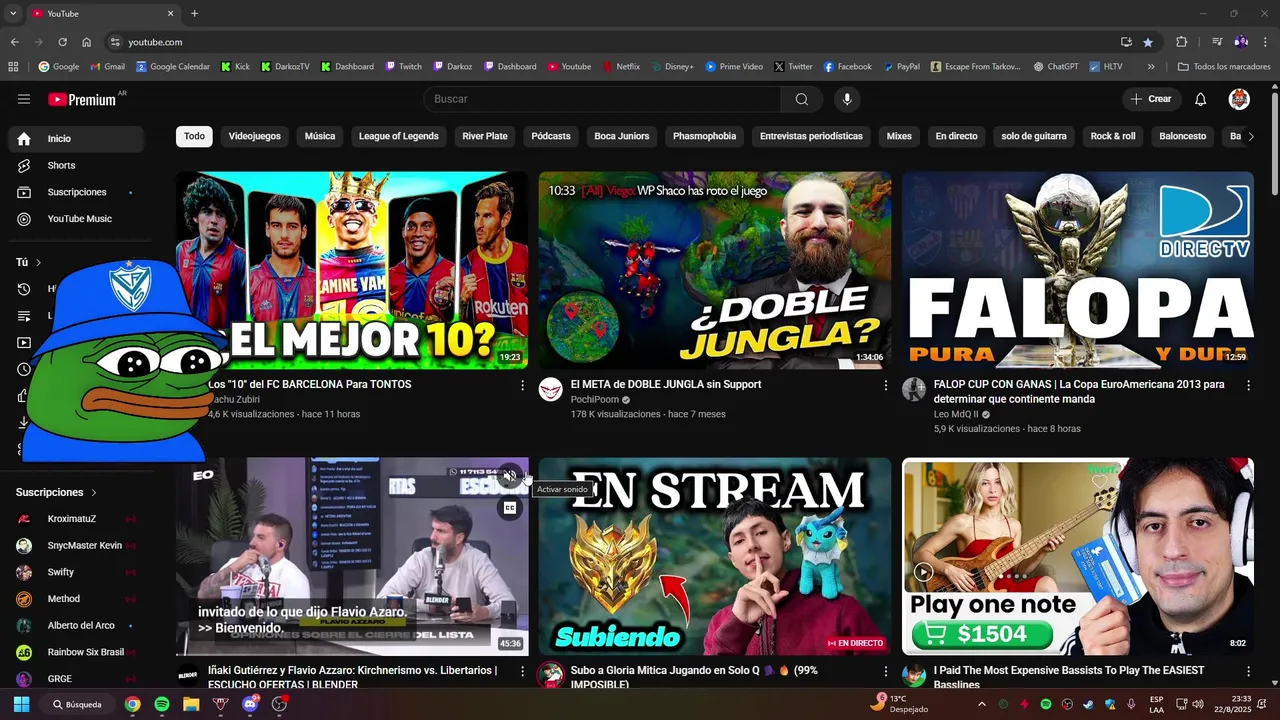Viewport: 1280px width, 720px height.
Task: Activate sound on the previewing video
Action: (x=510, y=476)
